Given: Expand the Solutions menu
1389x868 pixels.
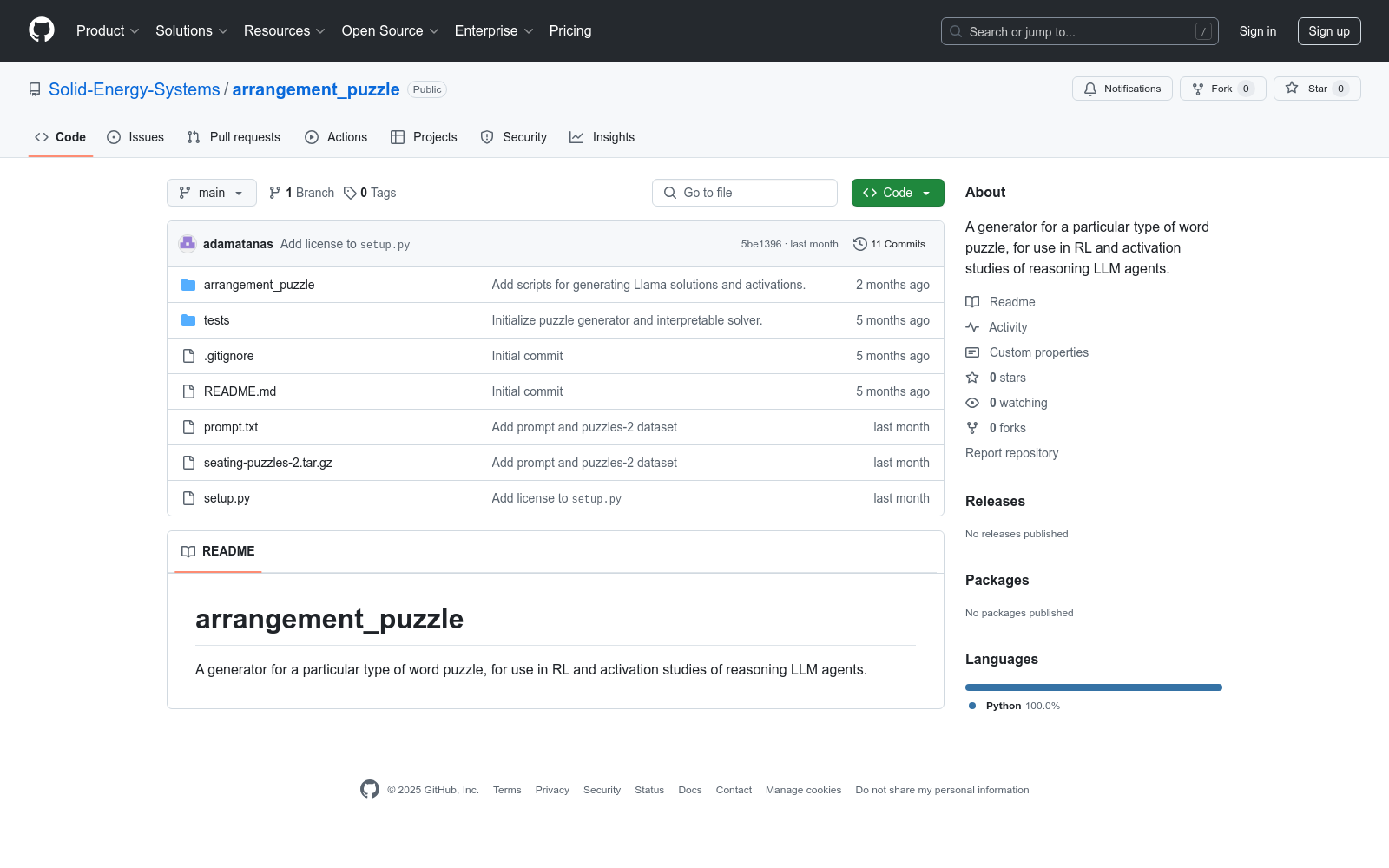Looking at the screenshot, I should tap(192, 30).
